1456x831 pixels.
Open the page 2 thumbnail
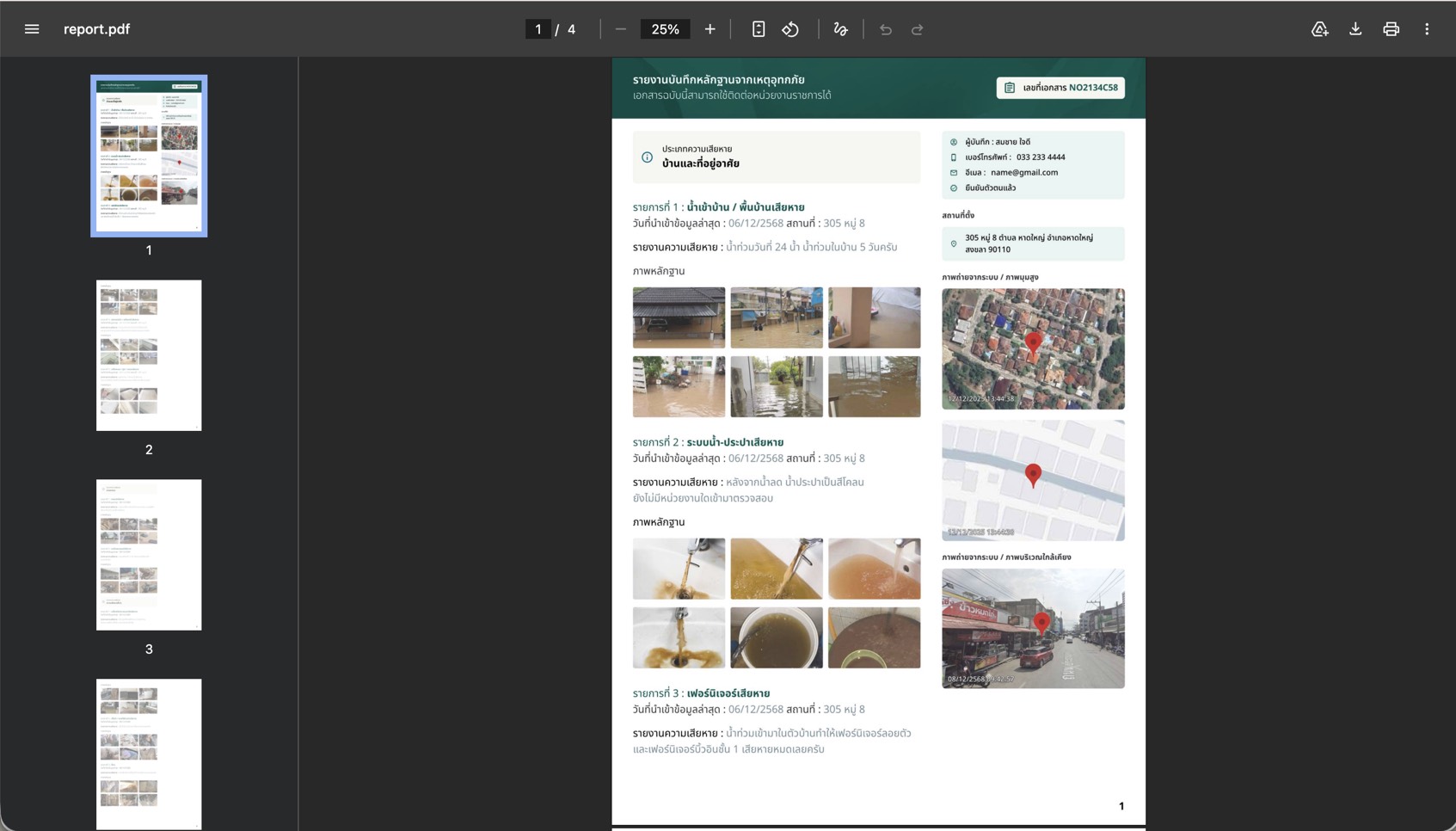[x=149, y=355]
